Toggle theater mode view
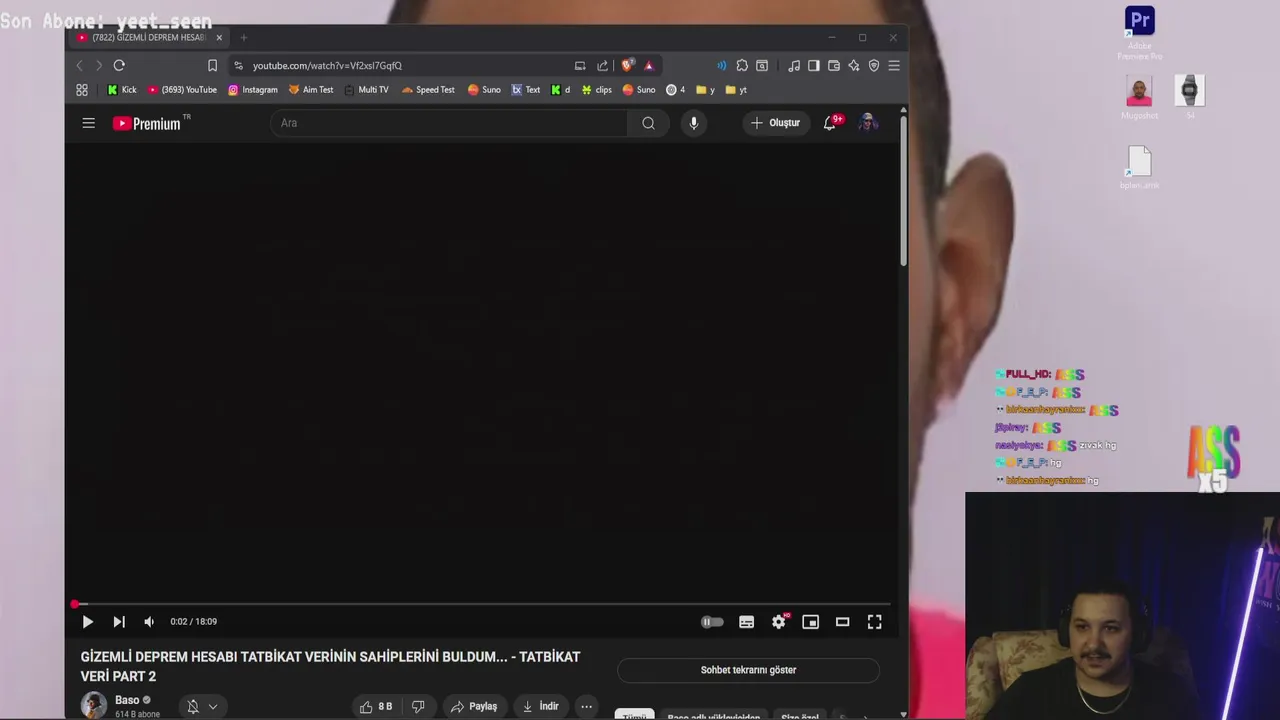The height and width of the screenshot is (720, 1280). coord(842,622)
